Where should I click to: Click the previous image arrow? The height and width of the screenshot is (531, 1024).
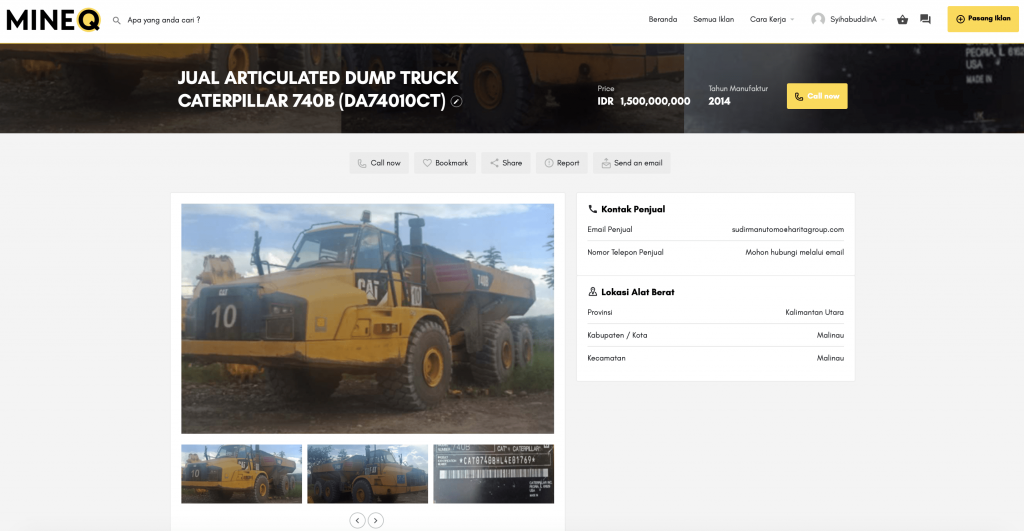tap(357, 521)
